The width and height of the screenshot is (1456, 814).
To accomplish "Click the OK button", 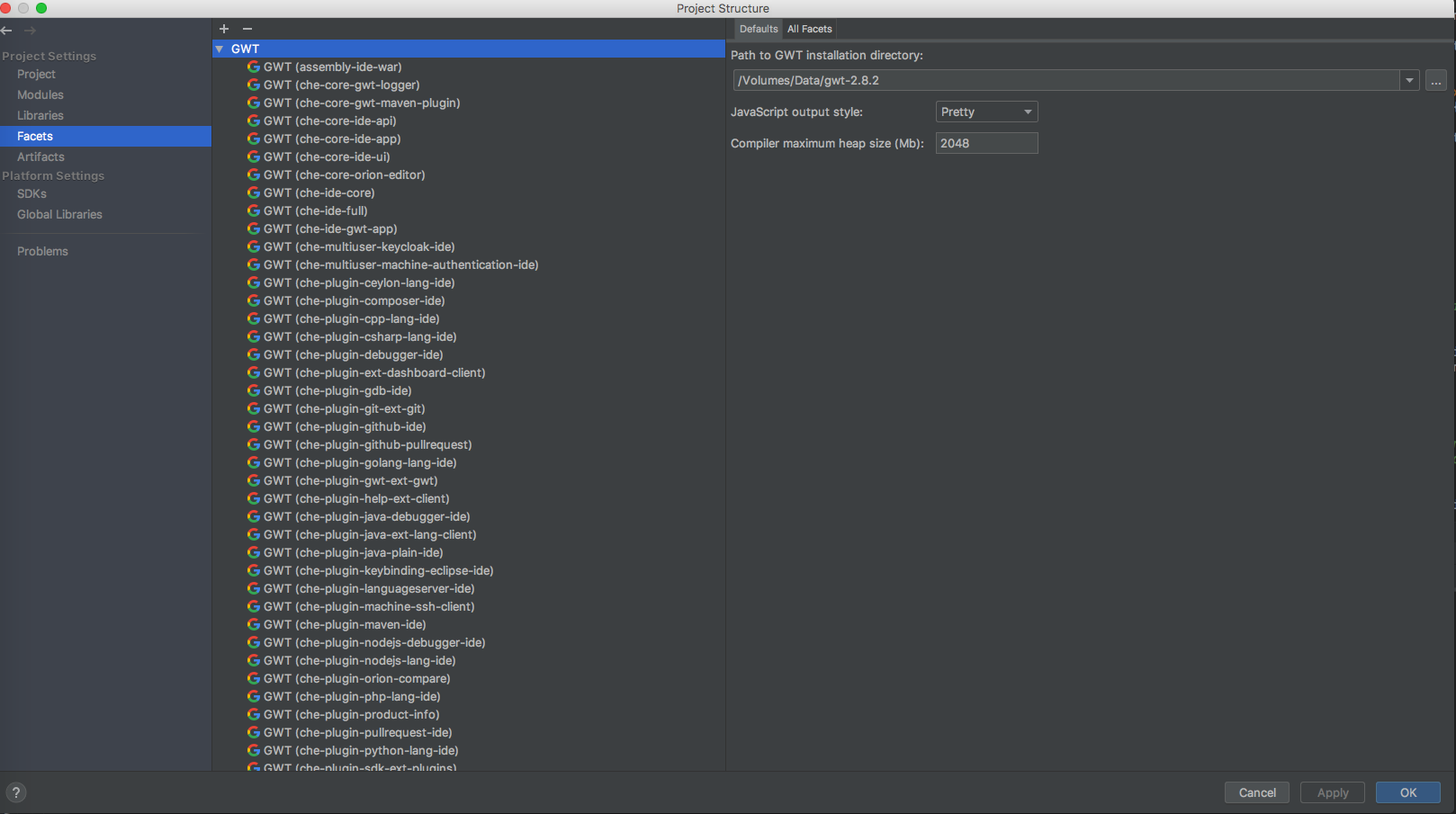I will (1408, 792).
